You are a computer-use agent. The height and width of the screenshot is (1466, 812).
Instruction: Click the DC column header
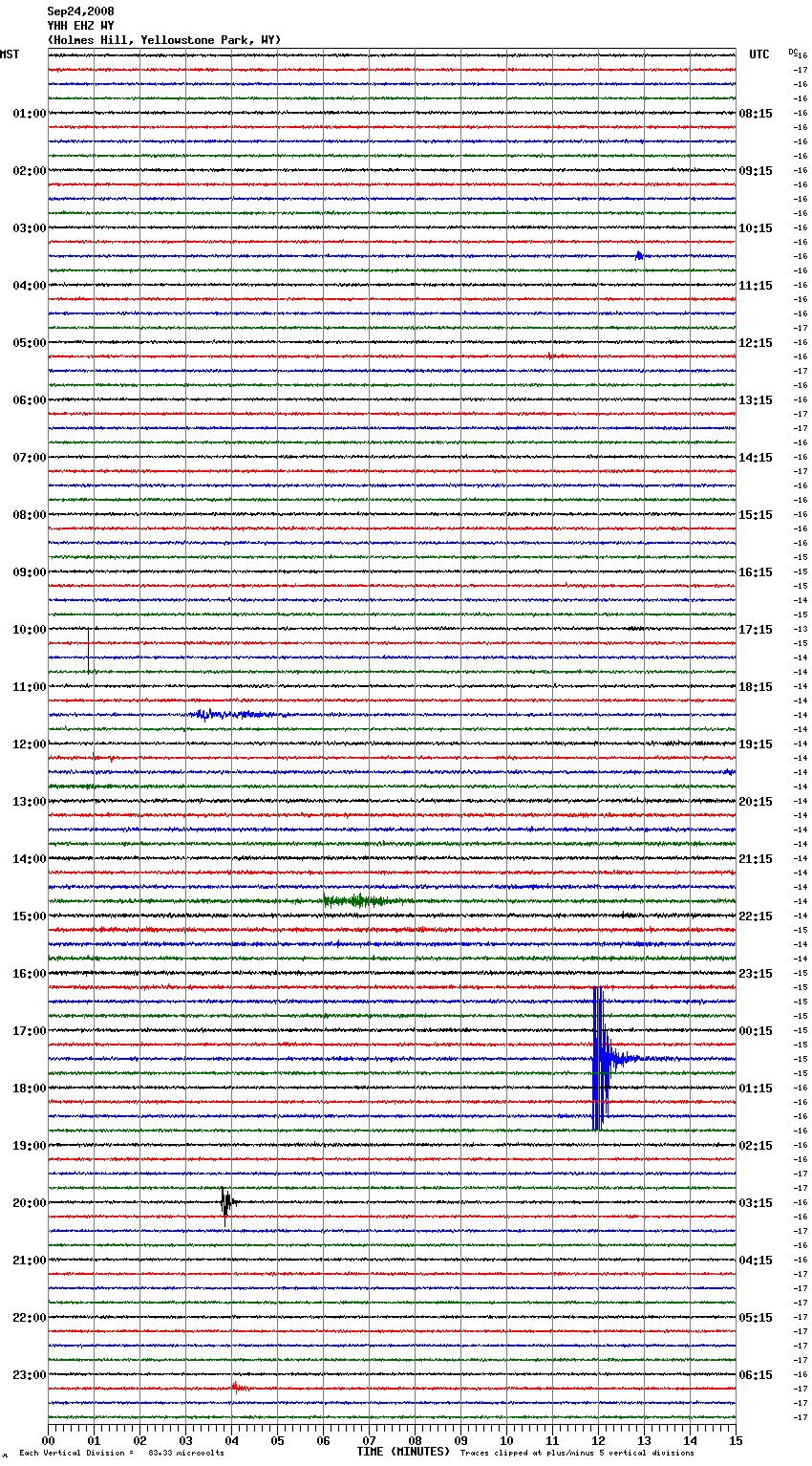click(793, 52)
